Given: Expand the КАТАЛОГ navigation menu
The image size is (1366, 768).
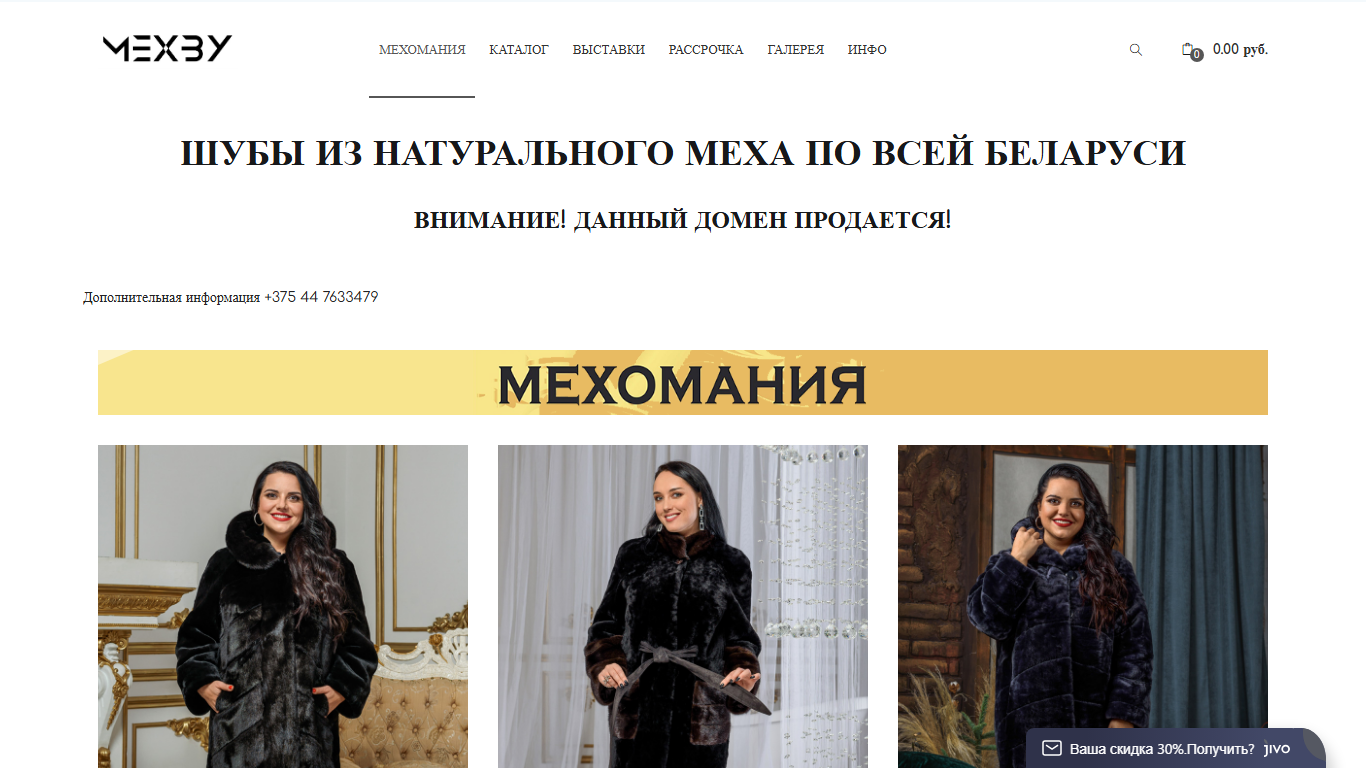Looking at the screenshot, I should pos(519,50).
